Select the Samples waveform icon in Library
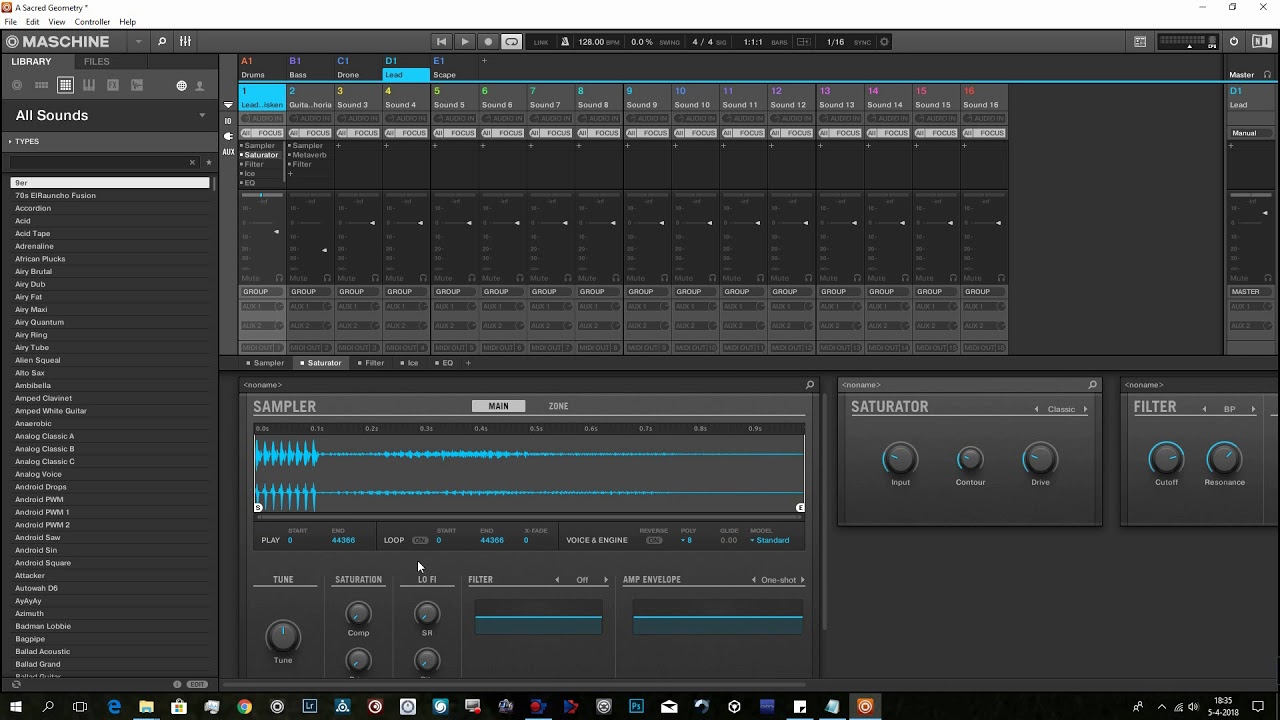1280x720 pixels. [137, 86]
